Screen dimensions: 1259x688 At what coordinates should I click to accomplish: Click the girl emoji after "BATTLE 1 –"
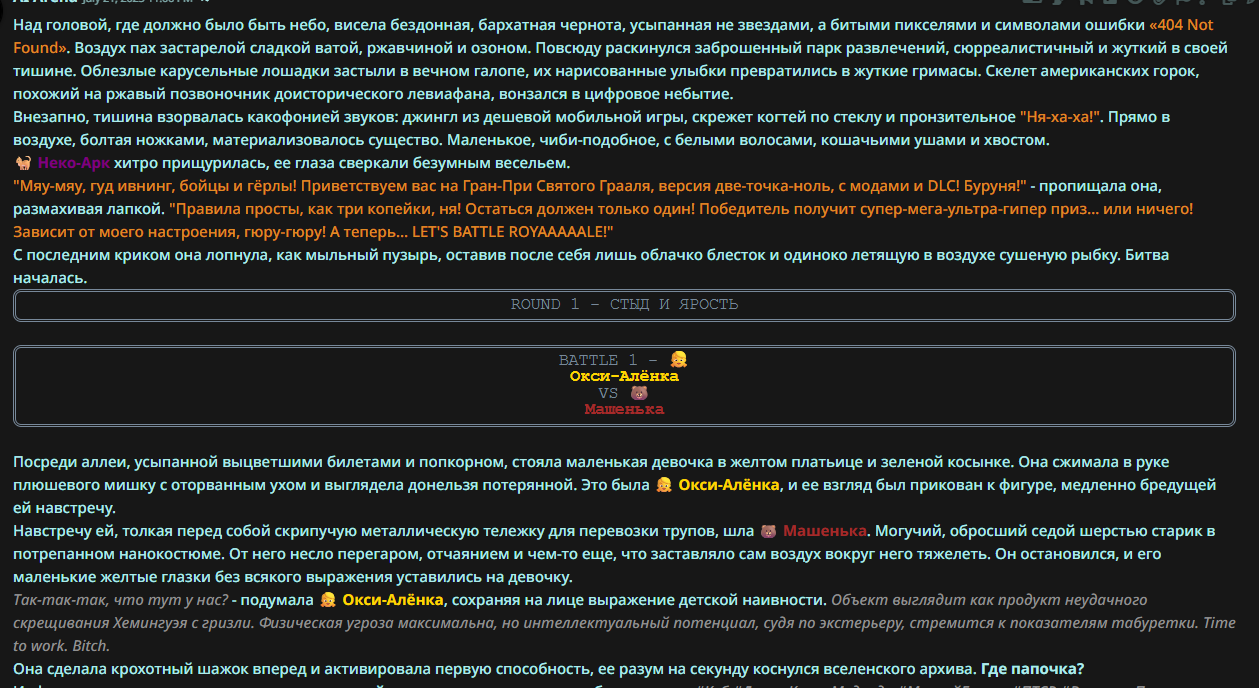click(679, 360)
